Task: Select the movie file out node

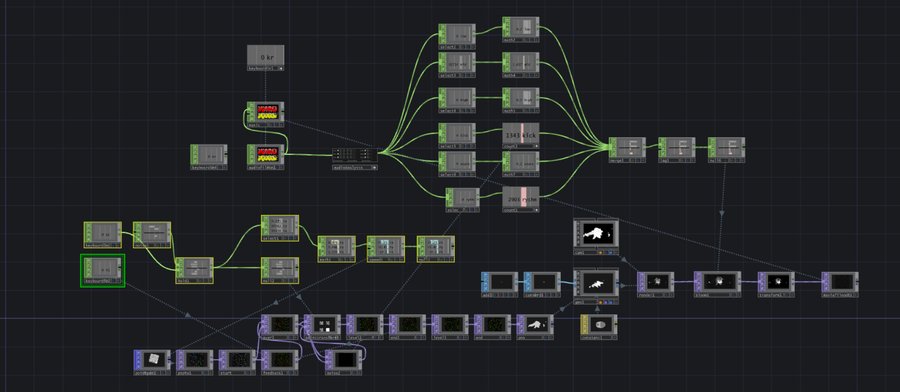Action: coord(840,285)
